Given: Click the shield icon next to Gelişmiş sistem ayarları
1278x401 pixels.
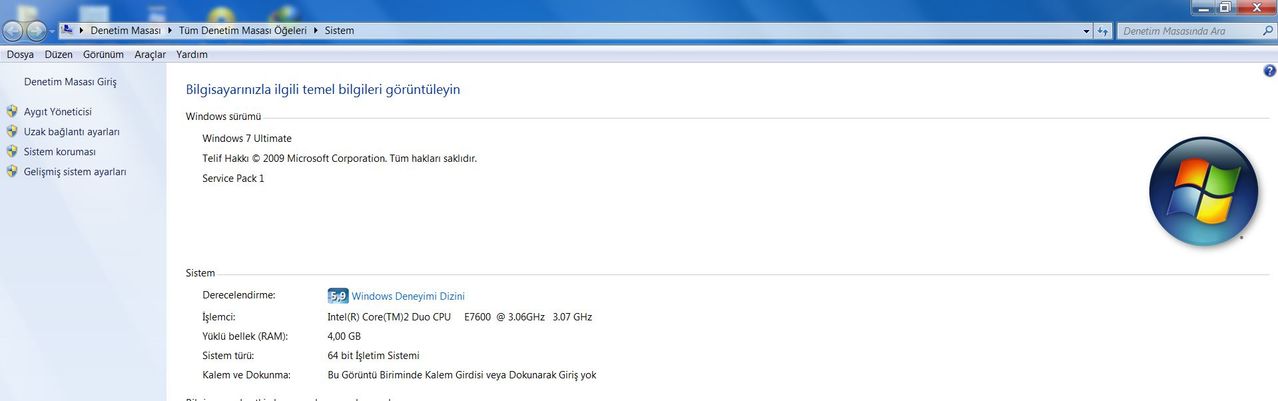Looking at the screenshot, I should (x=12, y=172).
